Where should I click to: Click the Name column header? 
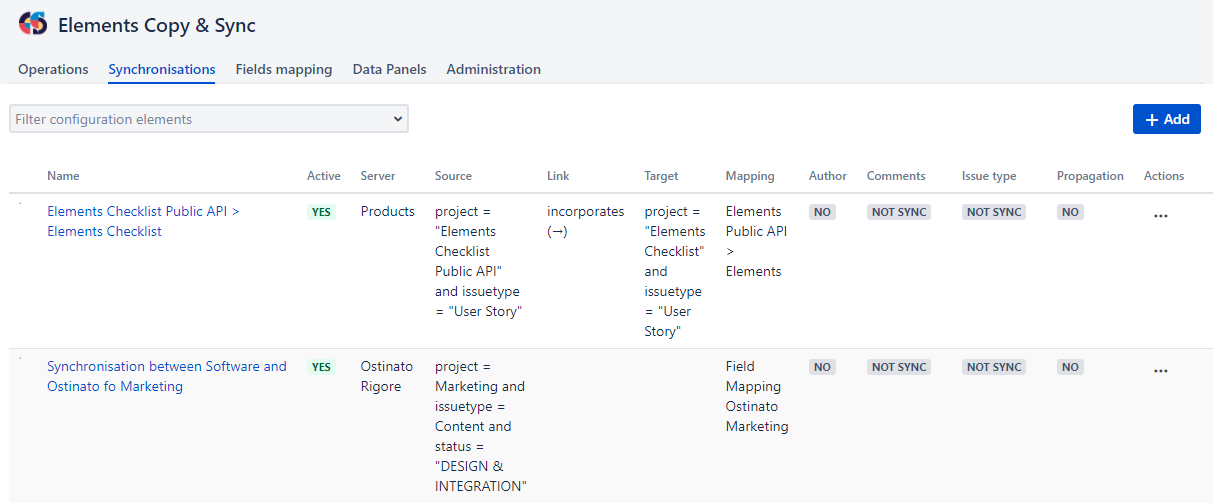[x=63, y=176]
